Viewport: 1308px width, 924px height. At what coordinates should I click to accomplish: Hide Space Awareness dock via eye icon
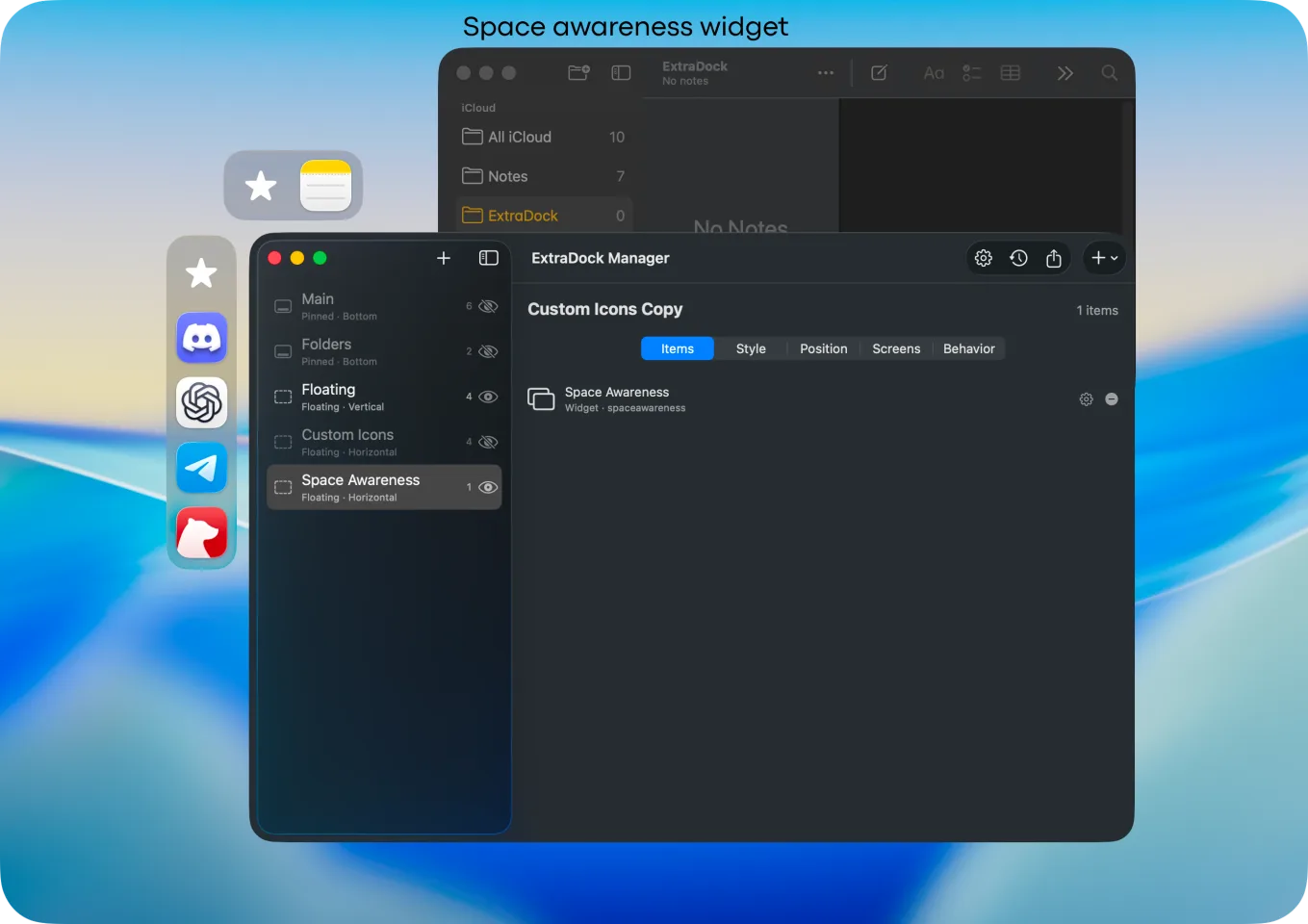coord(488,487)
